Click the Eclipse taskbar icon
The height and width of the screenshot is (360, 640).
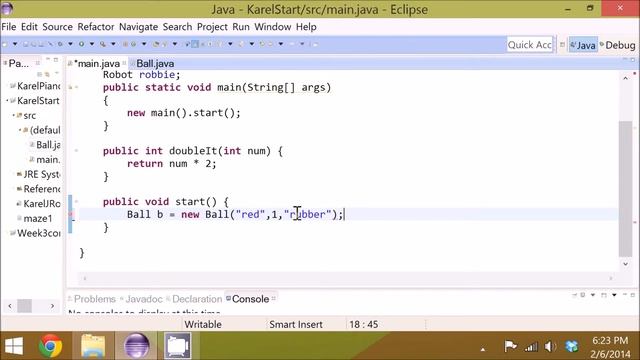coord(136,346)
